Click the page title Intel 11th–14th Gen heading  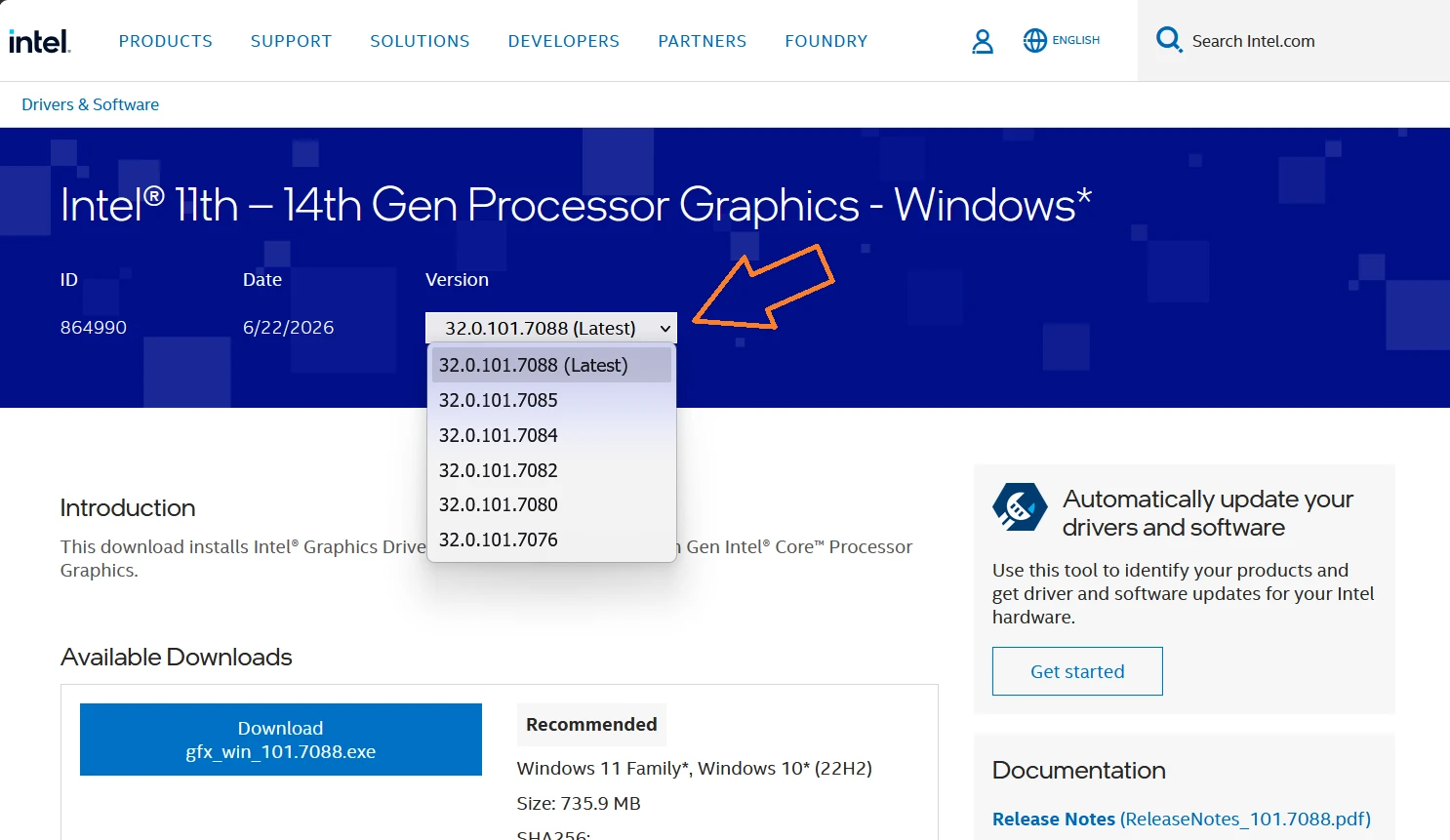576,205
